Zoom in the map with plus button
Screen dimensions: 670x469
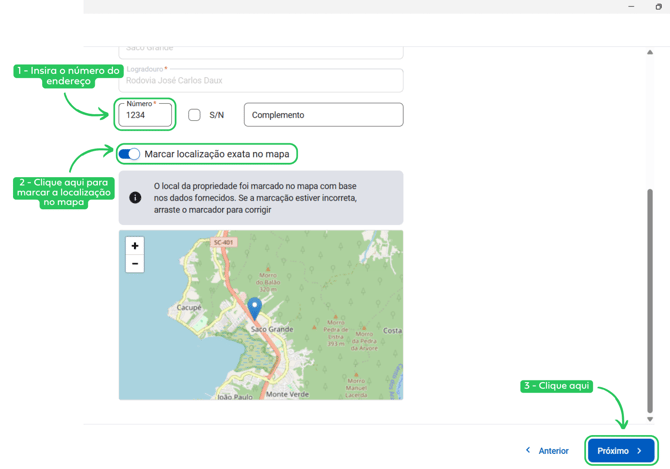coord(135,246)
